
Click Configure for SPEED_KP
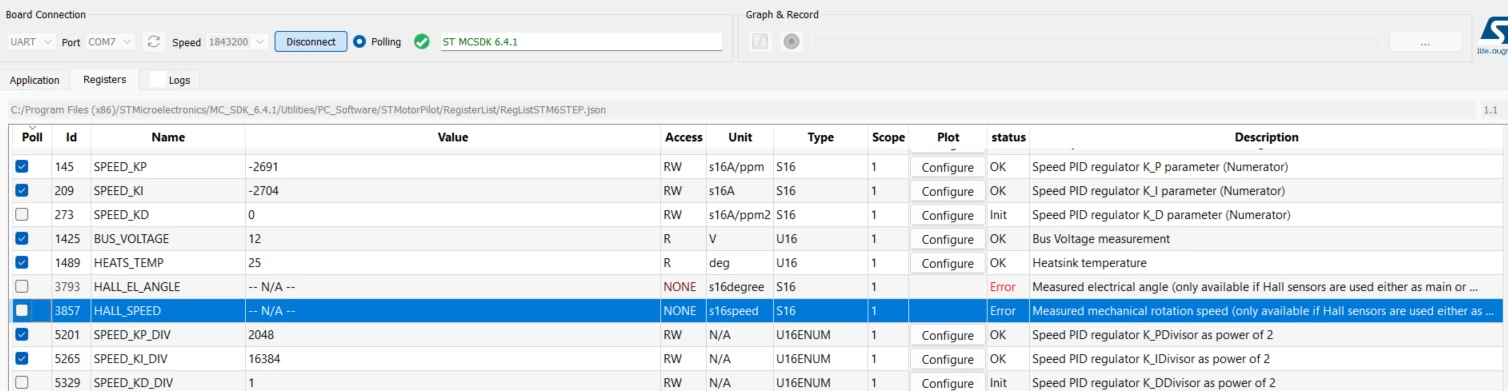point(947,167)
